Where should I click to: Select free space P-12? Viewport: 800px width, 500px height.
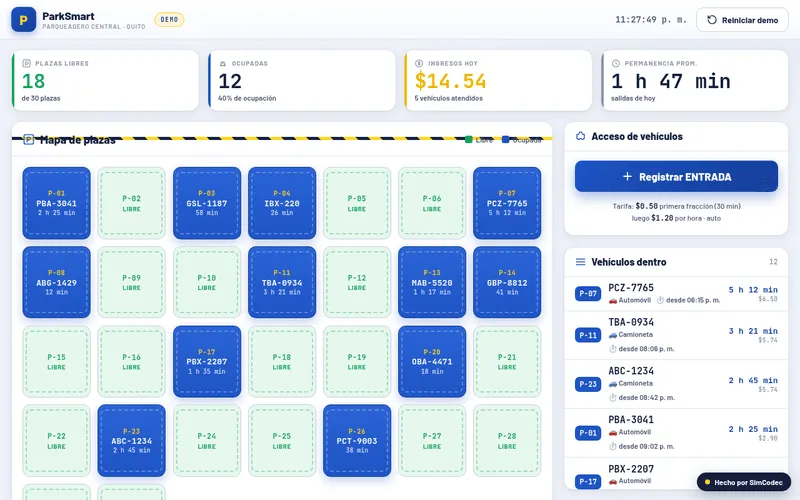pyautogui.click(x=357, y=282)
